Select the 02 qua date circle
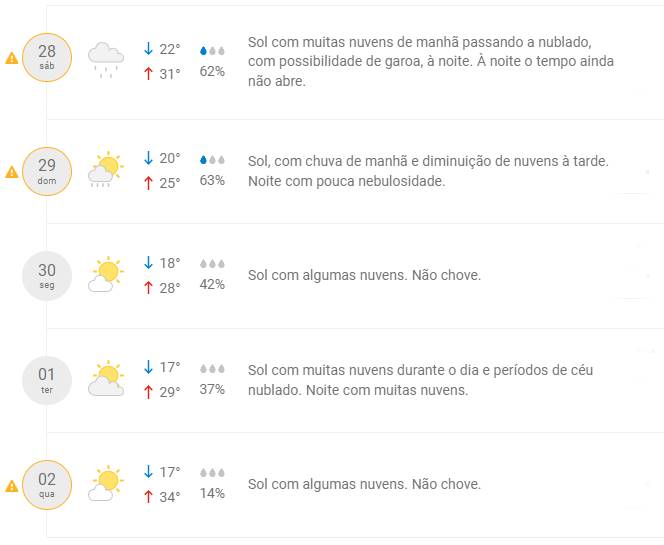 (x=47, y=485)
